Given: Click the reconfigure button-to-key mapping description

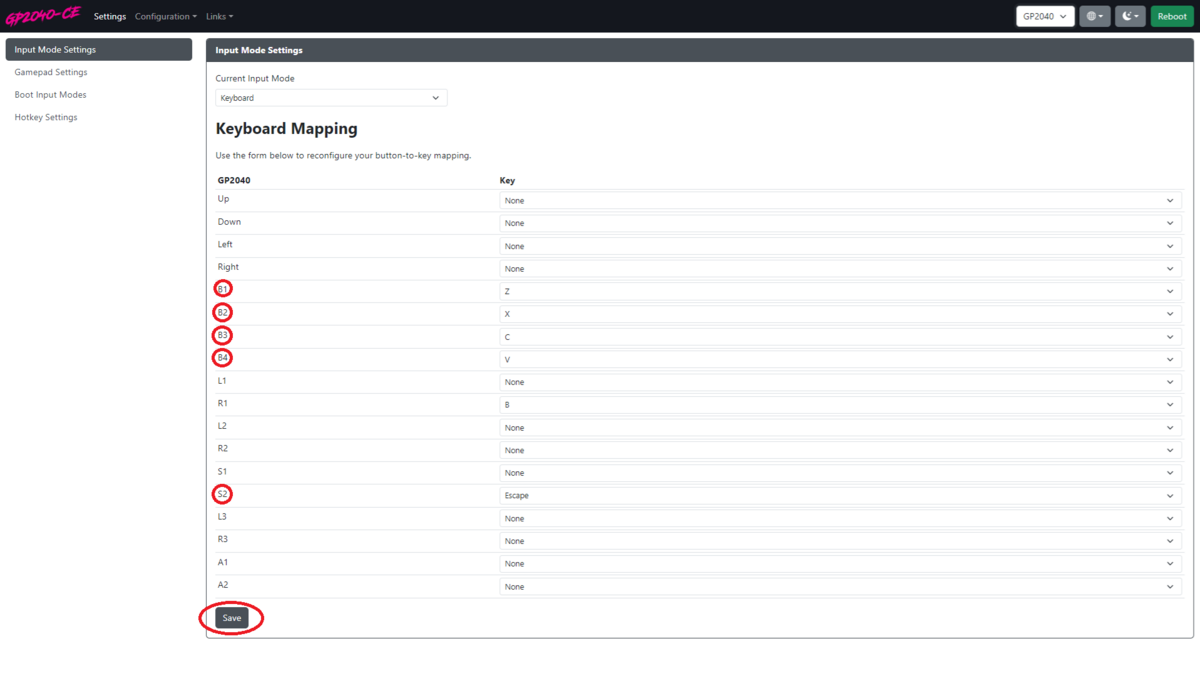Looking at the screenshot, I should click(343, 156).
